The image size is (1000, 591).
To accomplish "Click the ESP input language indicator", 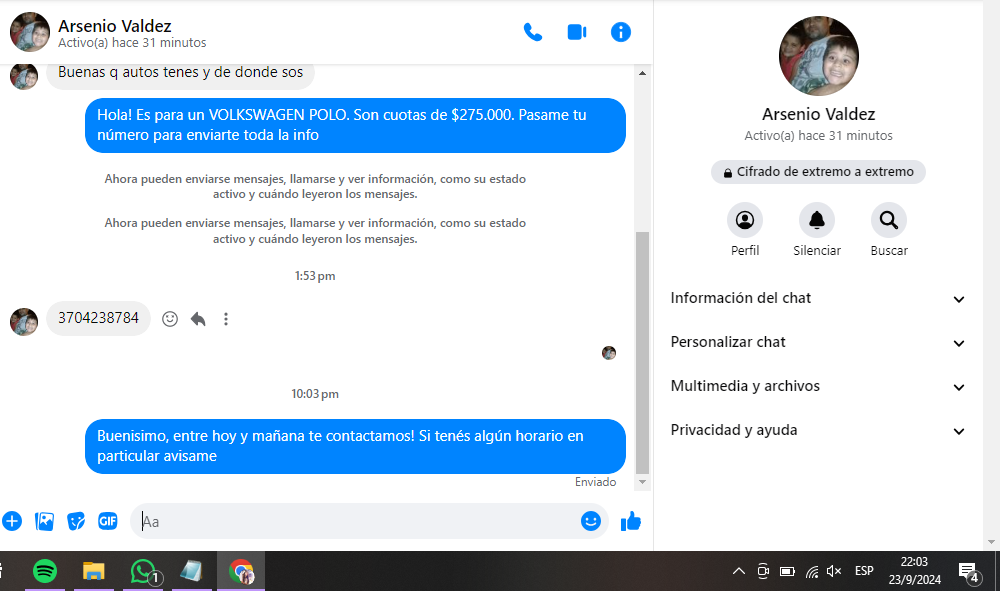I will point(864,571).
